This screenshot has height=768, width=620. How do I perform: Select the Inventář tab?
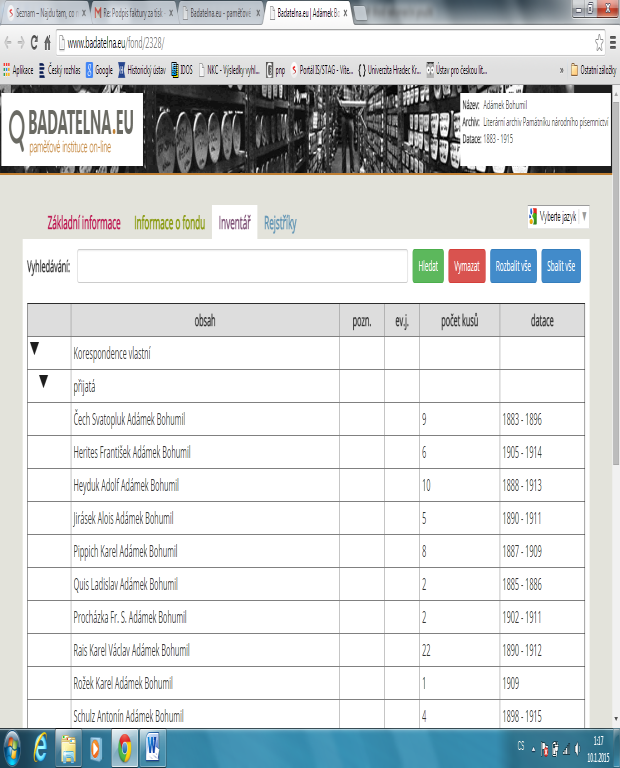tap(235, 223)
